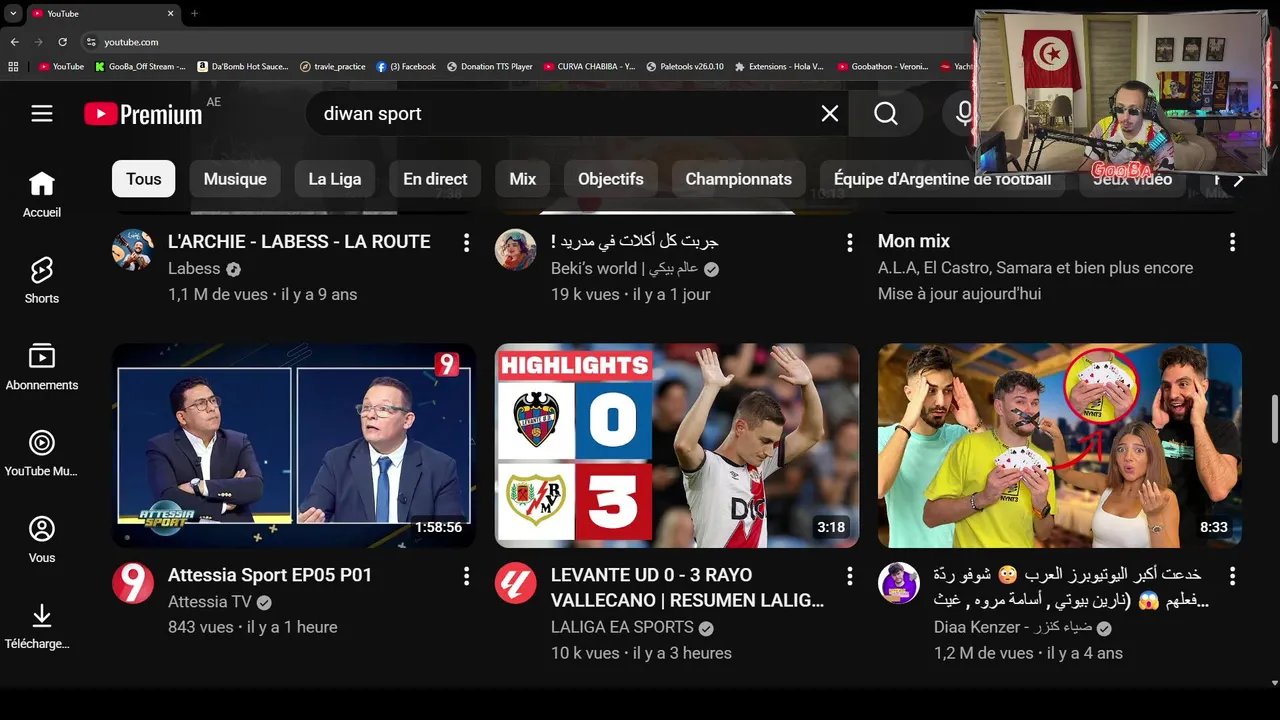Click the Mon mix title
Image resolution: width=1280 pixels, height=720 pixels.
click(914, 242)
